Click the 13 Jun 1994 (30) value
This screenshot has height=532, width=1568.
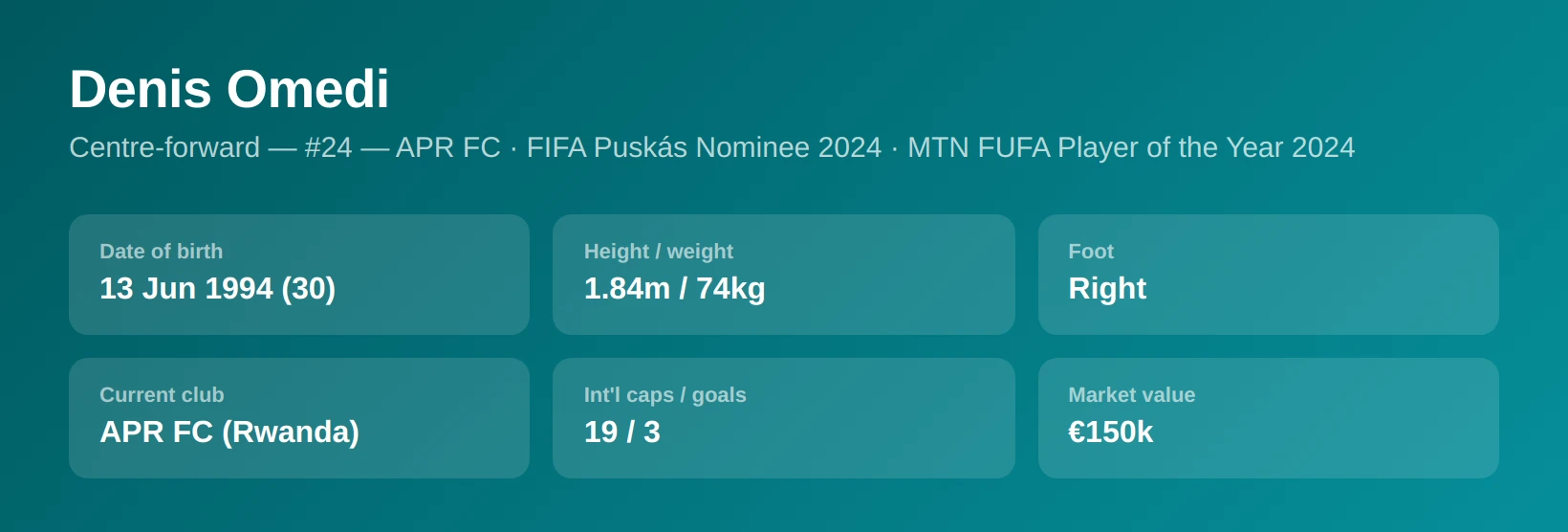point(217,288)
